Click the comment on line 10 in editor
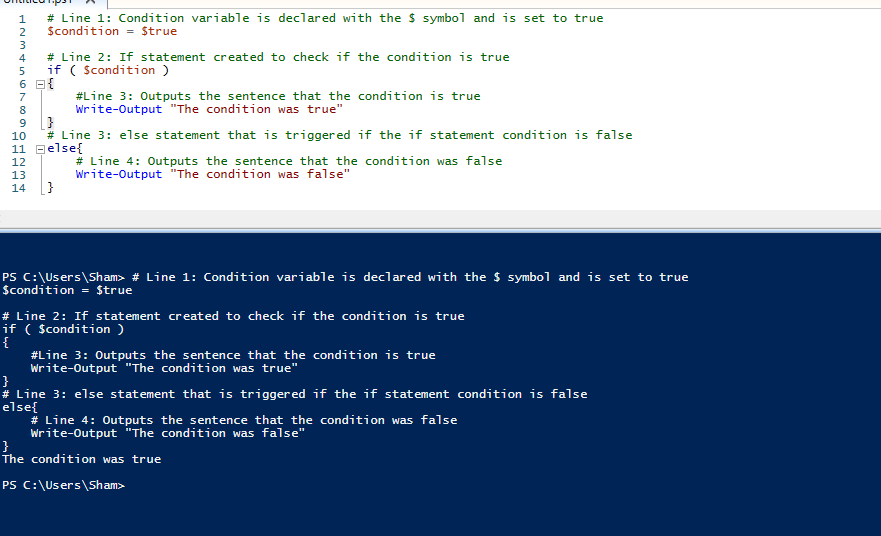881x536 pixels. pos(339,135)
